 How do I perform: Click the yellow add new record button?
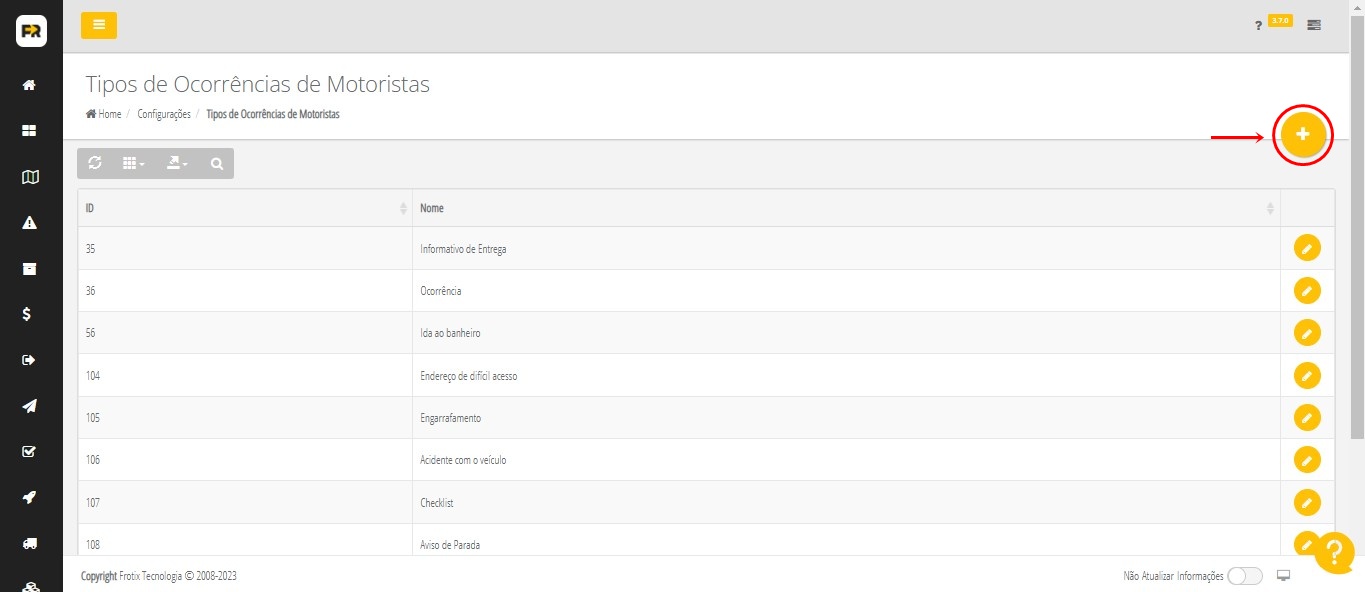(1302, 134)
